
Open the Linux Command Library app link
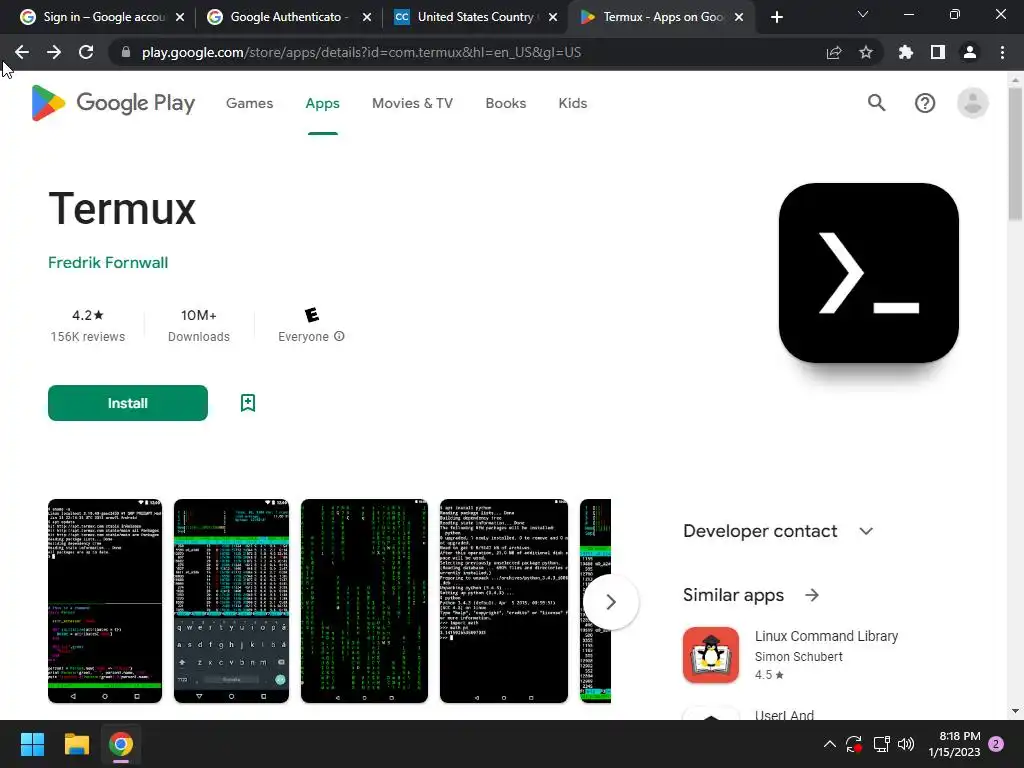pyautogui.click(x=826, y=636)
